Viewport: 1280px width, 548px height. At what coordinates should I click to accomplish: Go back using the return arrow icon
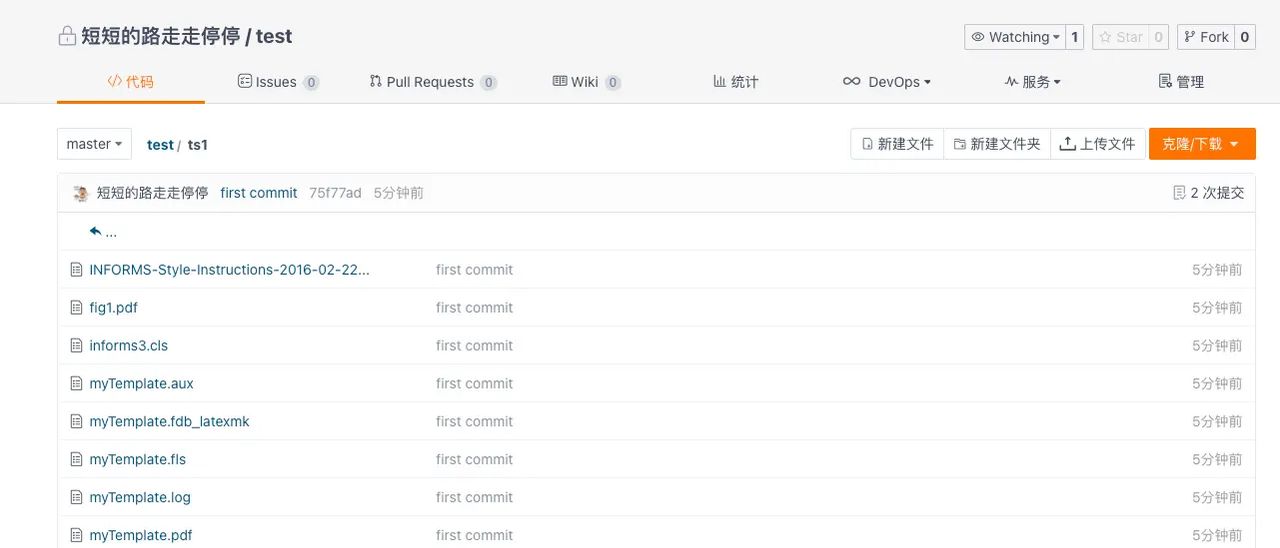coord(96,231)
